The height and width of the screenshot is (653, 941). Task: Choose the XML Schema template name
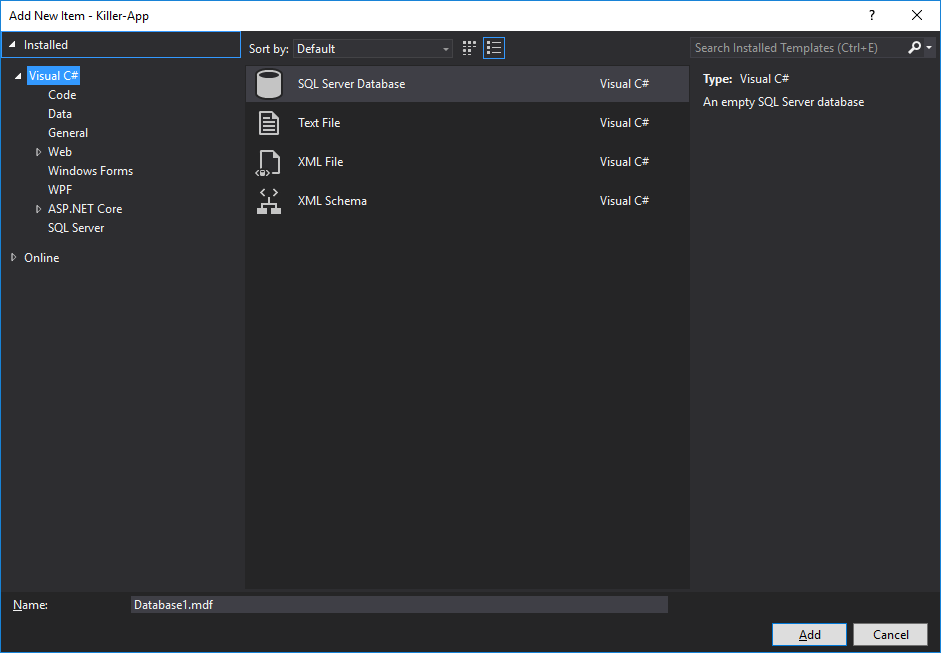tap(332, 201)
